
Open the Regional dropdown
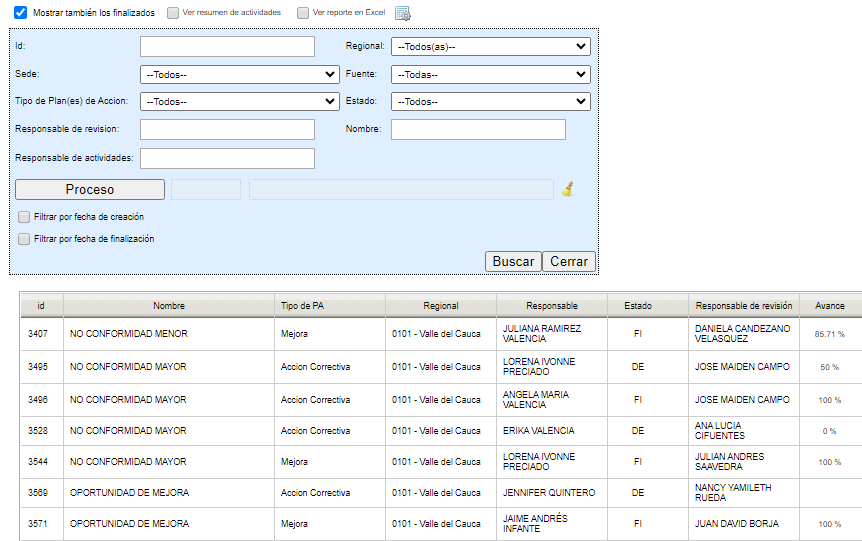click(490, 46)
